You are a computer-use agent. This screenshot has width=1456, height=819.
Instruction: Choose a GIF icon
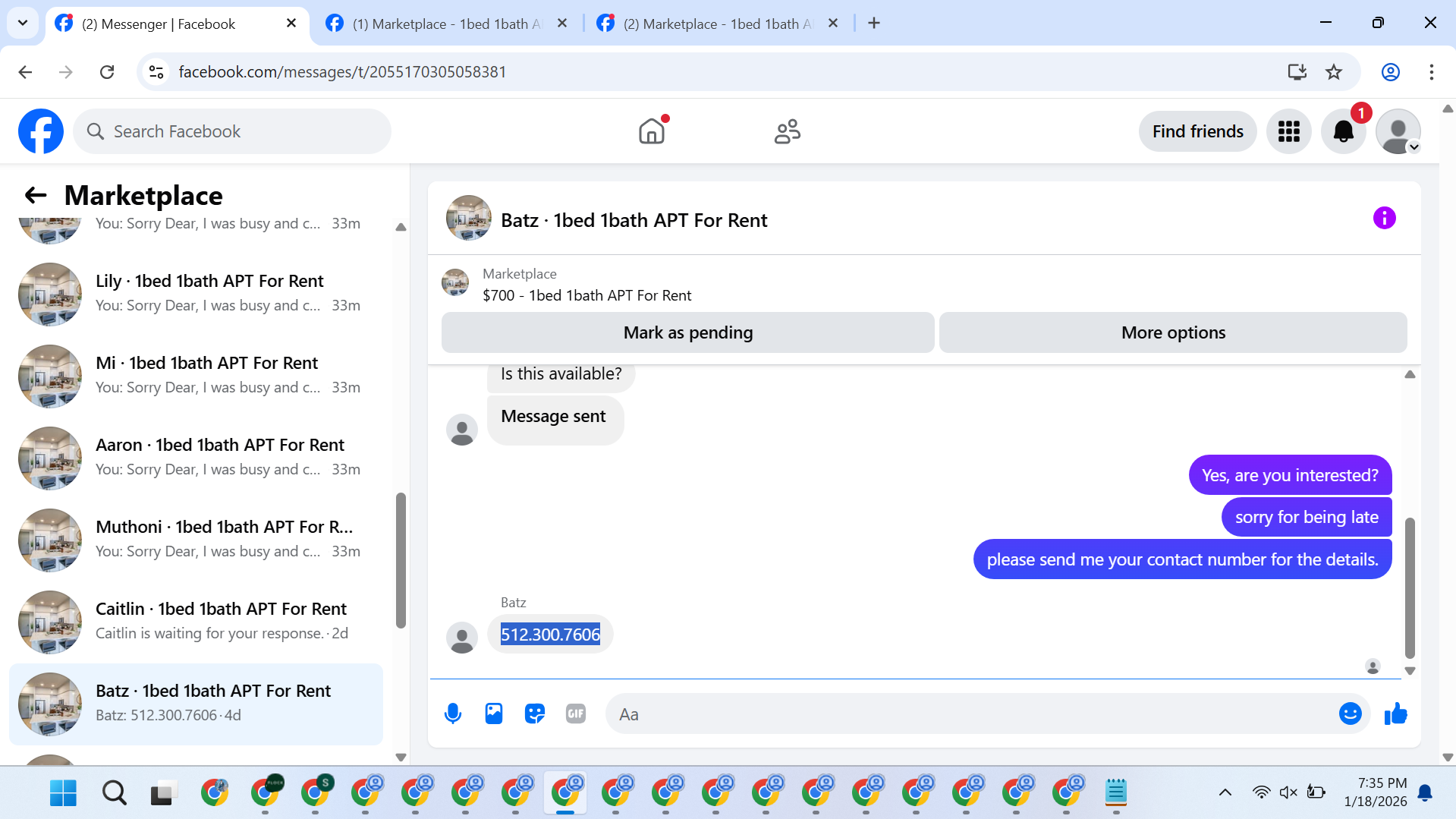pos(576,714)
